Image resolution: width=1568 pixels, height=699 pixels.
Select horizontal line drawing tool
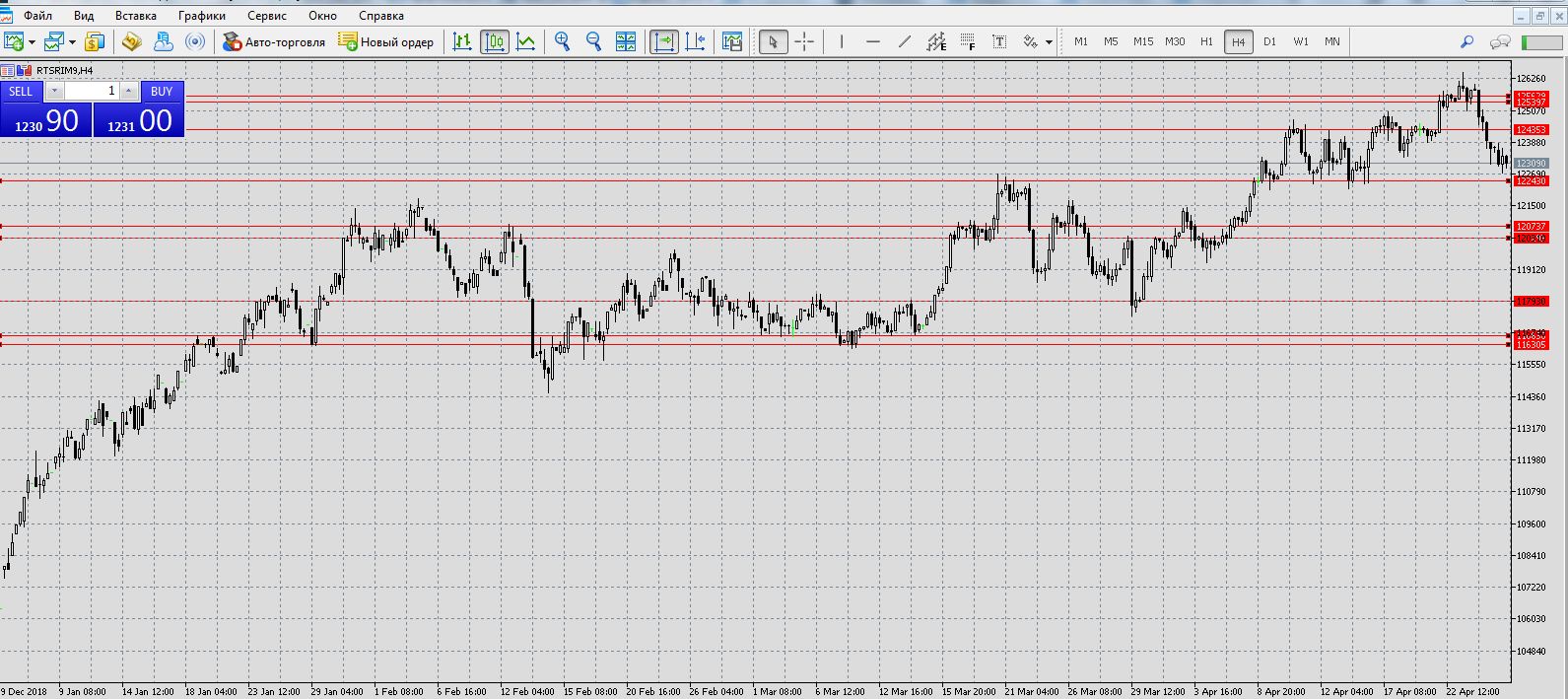(x=872, y=41)
